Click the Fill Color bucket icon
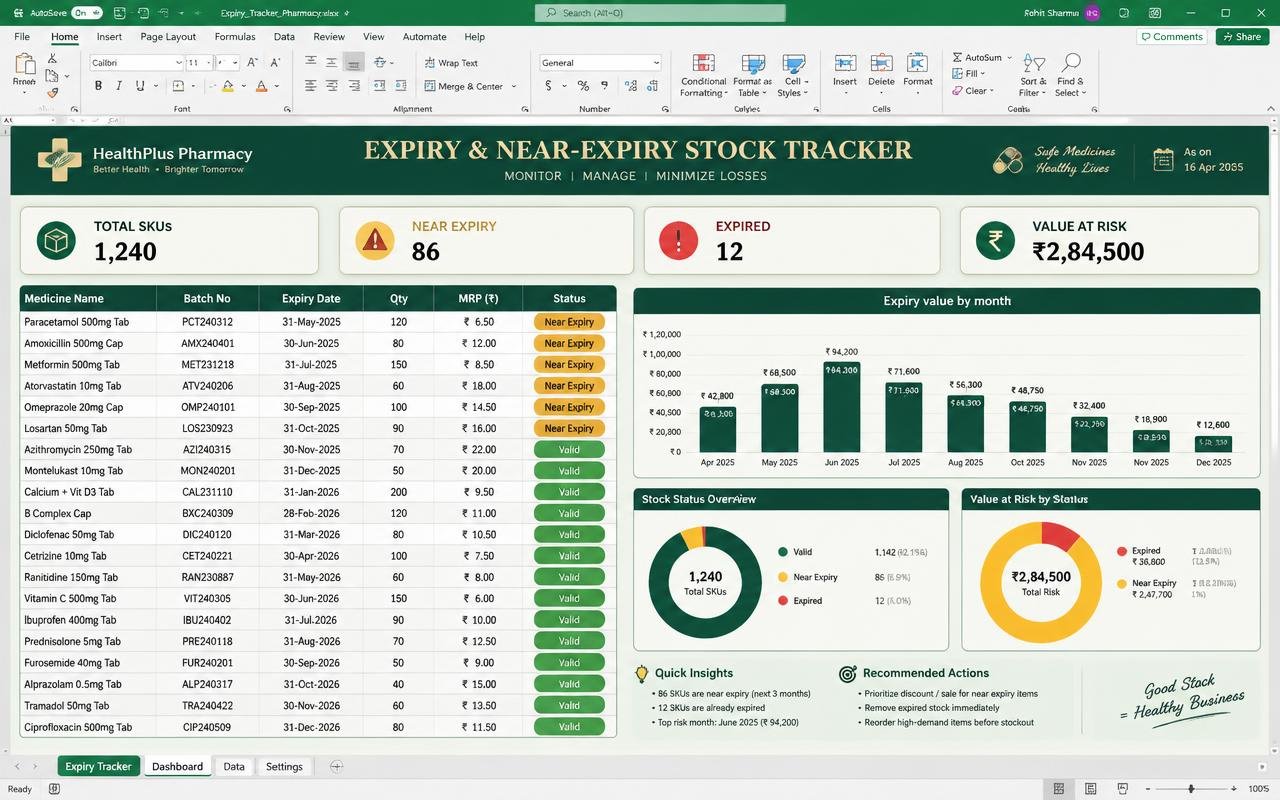Screen dimensions: 1280x800 pyautogui.click(x=228, y=86)
